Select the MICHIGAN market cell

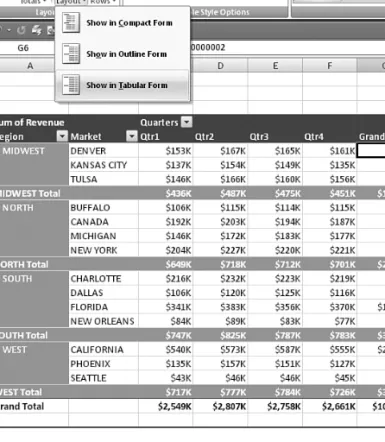(x=103, y=236)
